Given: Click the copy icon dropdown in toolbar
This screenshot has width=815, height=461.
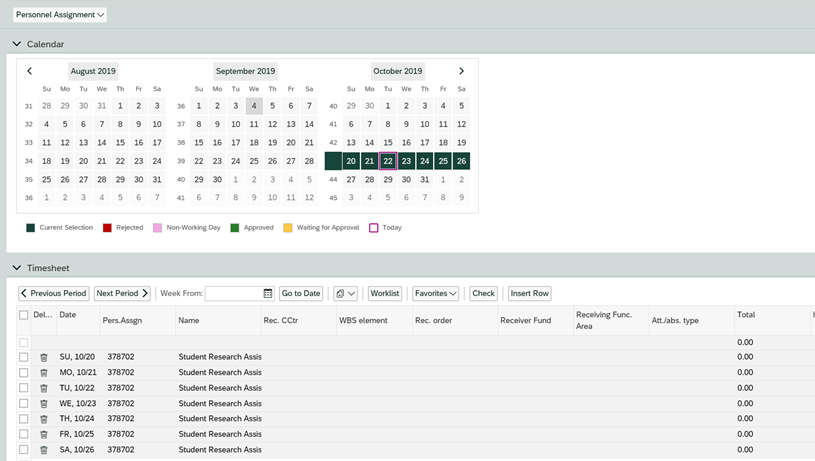Looking at the screenshot, I should 345,294.
